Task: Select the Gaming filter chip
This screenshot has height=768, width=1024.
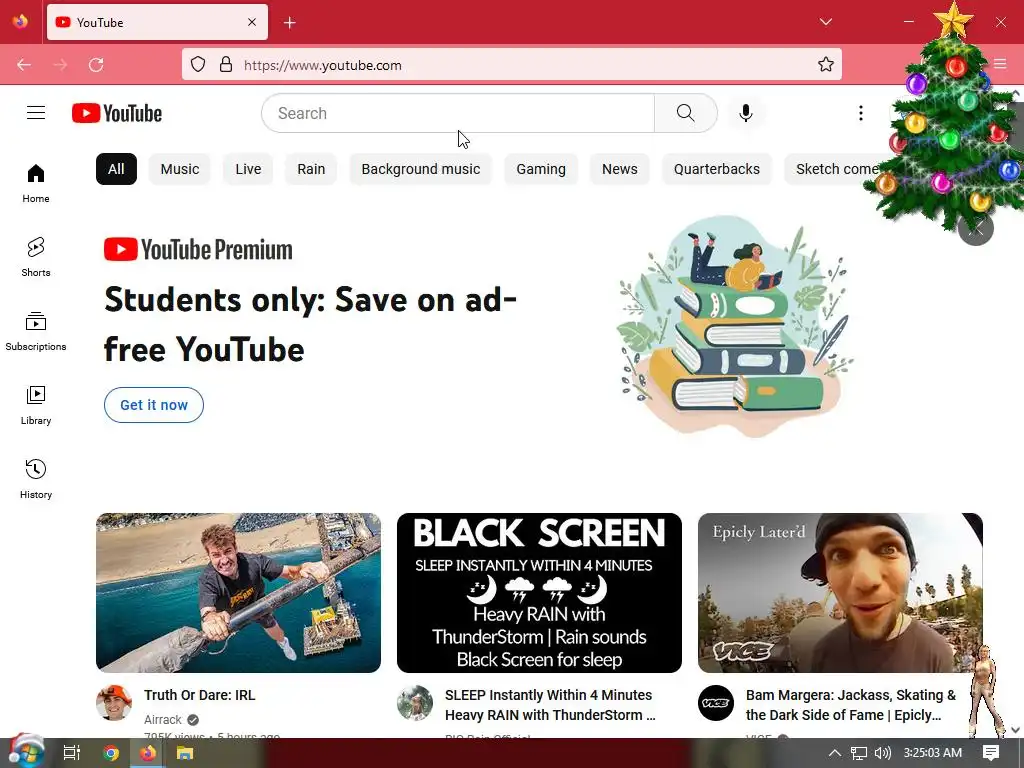Action: coord(541,169)
